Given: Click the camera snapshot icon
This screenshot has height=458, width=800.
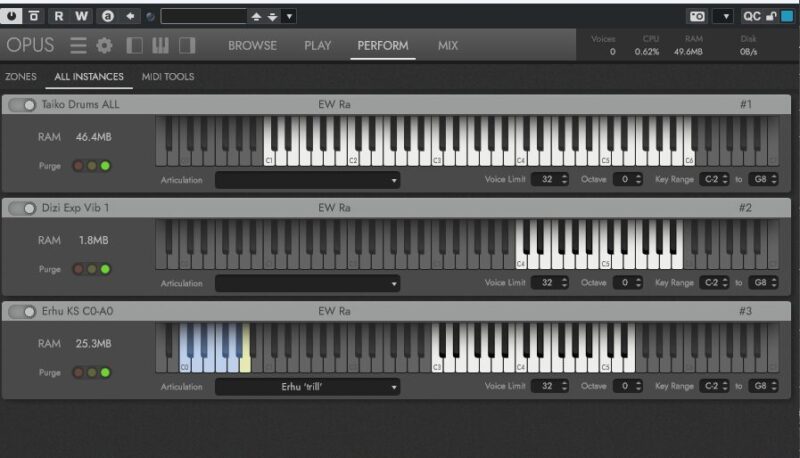Looking at the screenshot, I should point(697,16).
